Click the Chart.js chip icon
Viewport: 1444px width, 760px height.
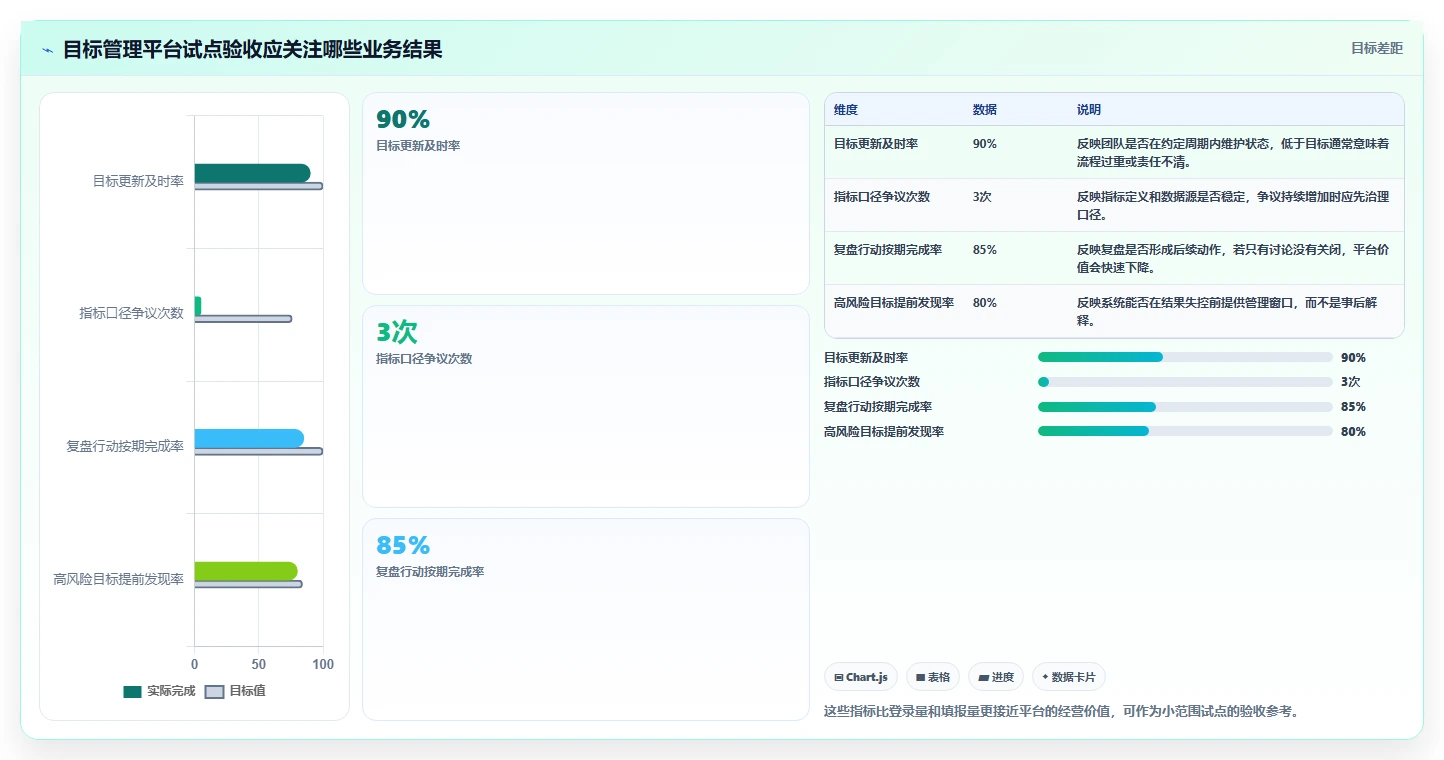(x=838, y=678)
